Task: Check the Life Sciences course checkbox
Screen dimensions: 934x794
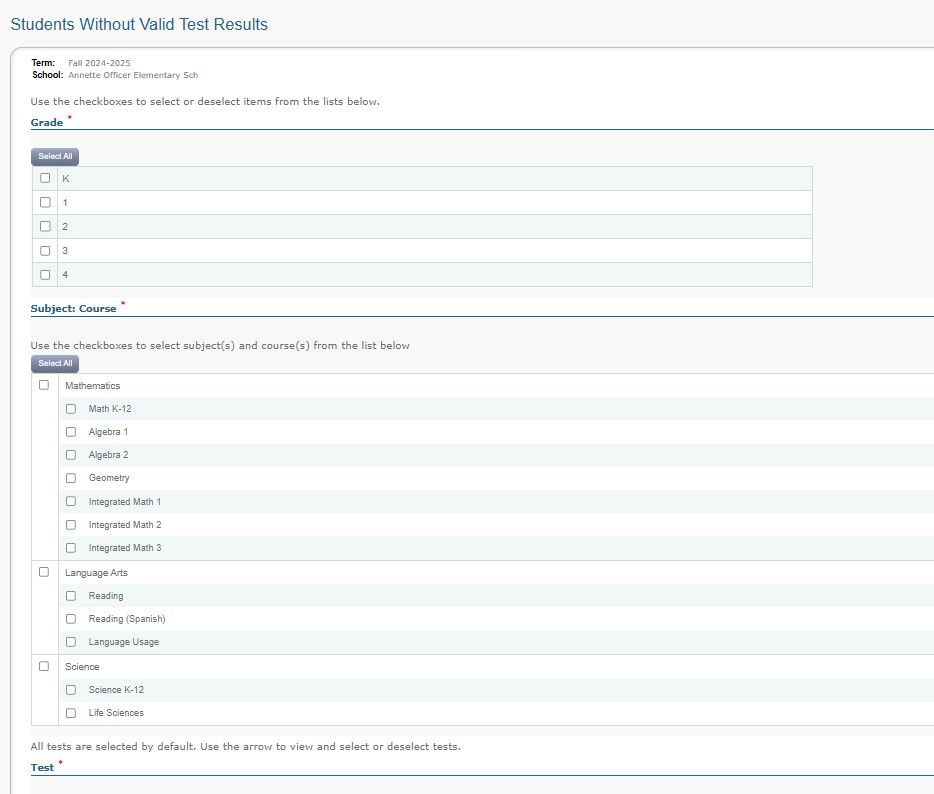Action: (x=71, y=713)
